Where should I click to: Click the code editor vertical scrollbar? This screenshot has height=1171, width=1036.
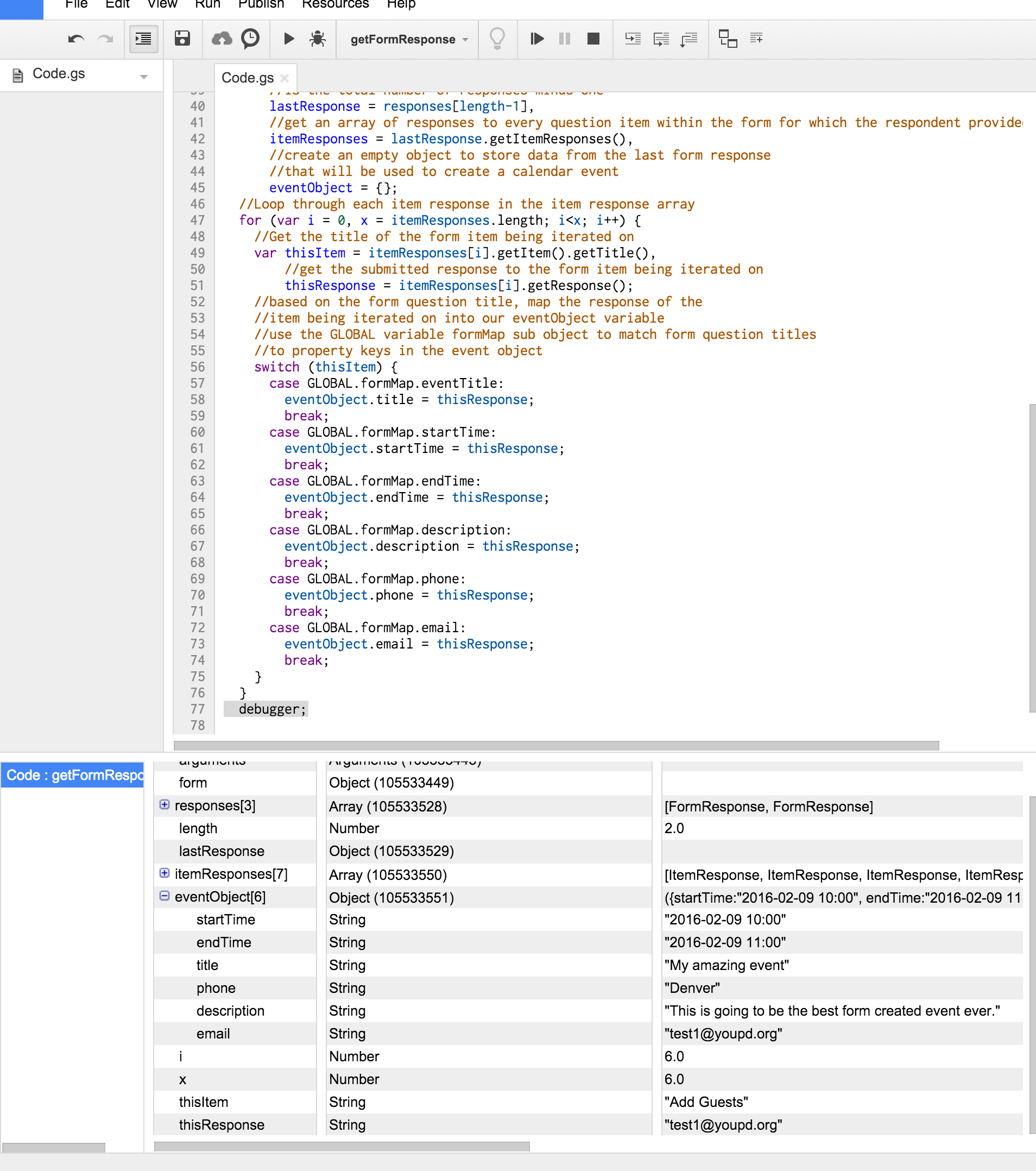point(1032,558)
